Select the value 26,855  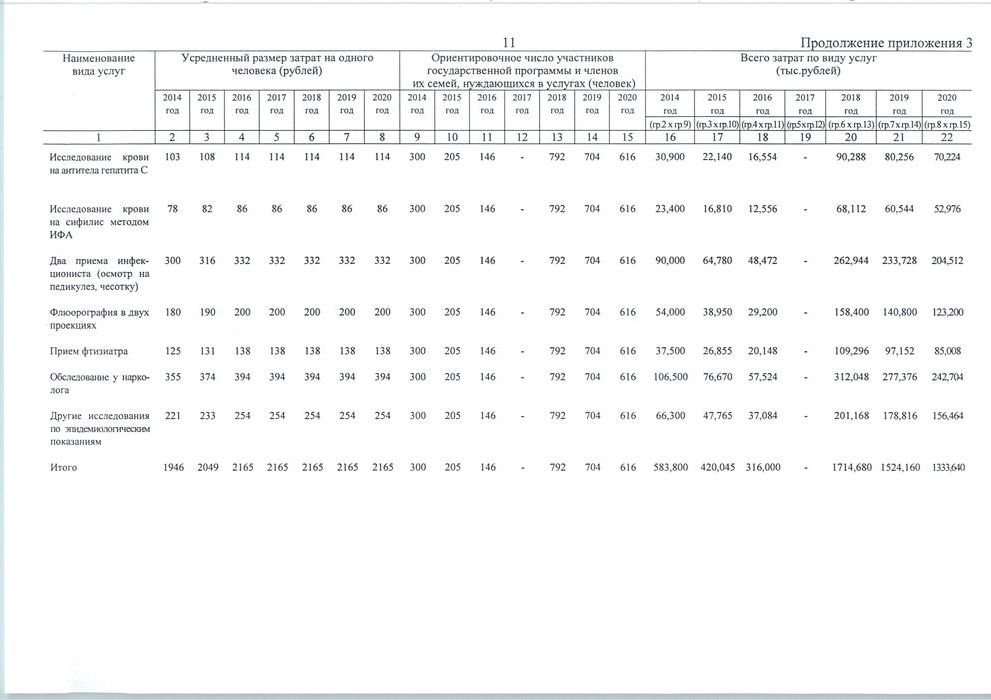(717, 351)
